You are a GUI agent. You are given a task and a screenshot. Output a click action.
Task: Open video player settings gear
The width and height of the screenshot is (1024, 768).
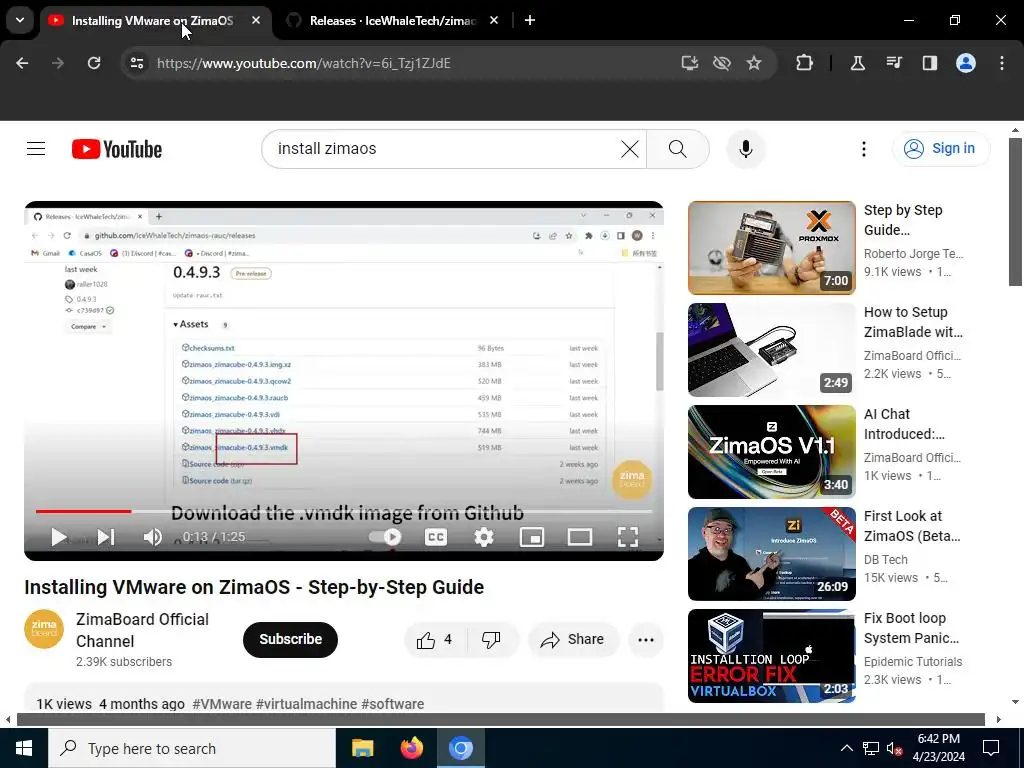[x=483, y=537]
